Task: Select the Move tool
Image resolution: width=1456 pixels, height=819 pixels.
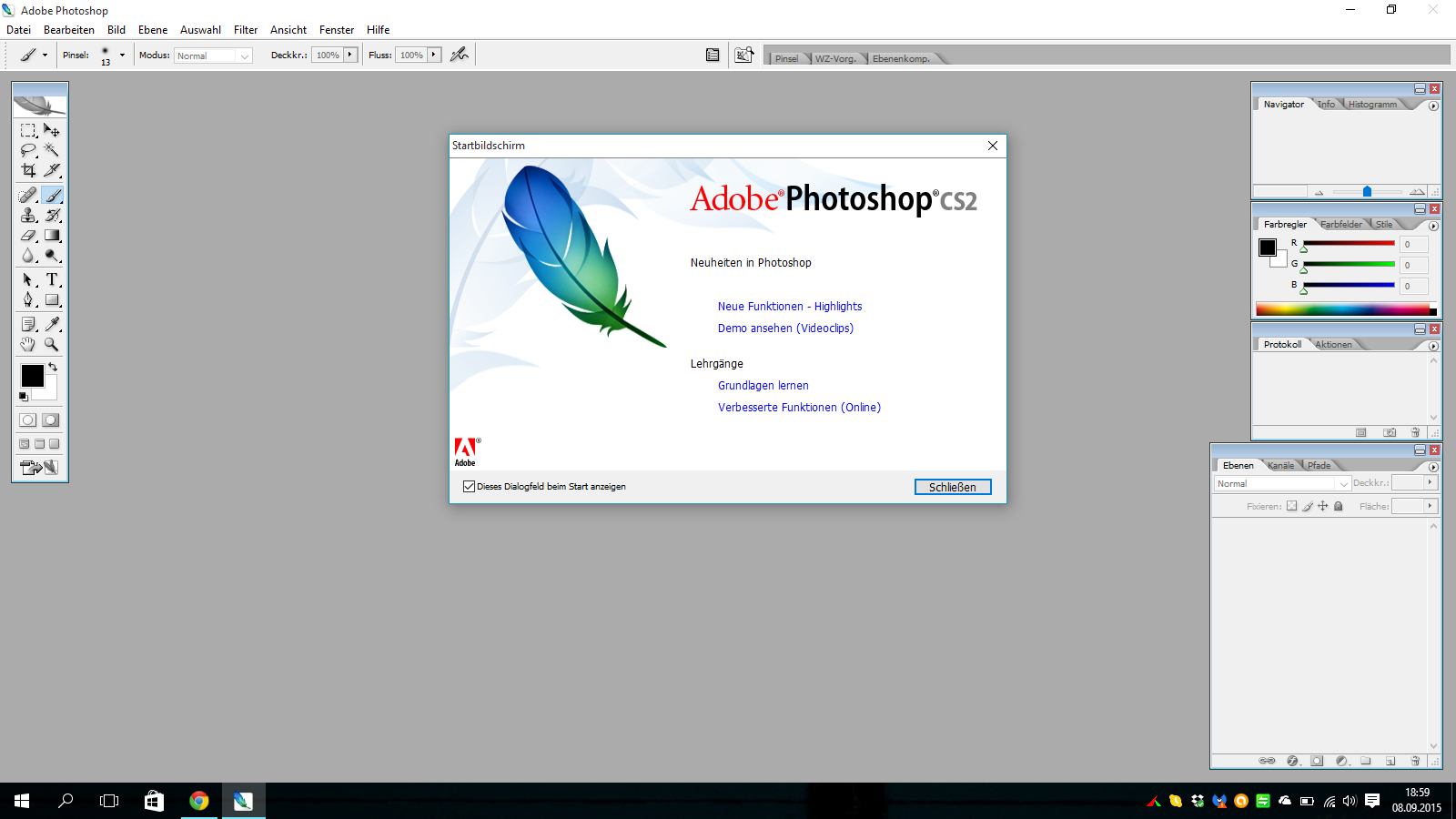Action: [52, 130]
